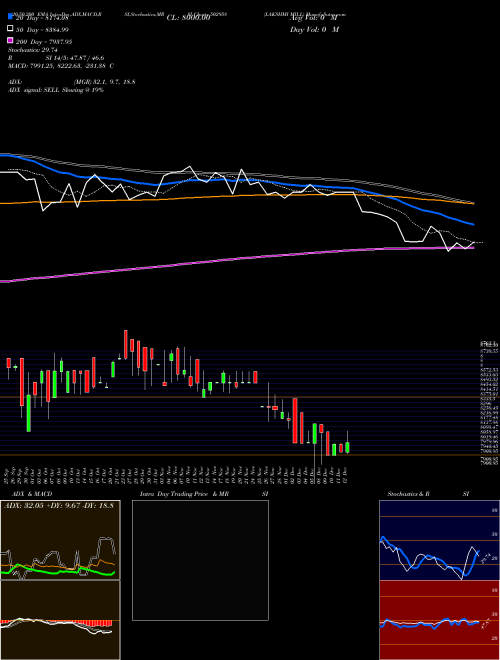The height and width of the screenshot is (660, 500).
Task: Click the 'Avg Vol: 0 M' label
Action: click(314, 18)
